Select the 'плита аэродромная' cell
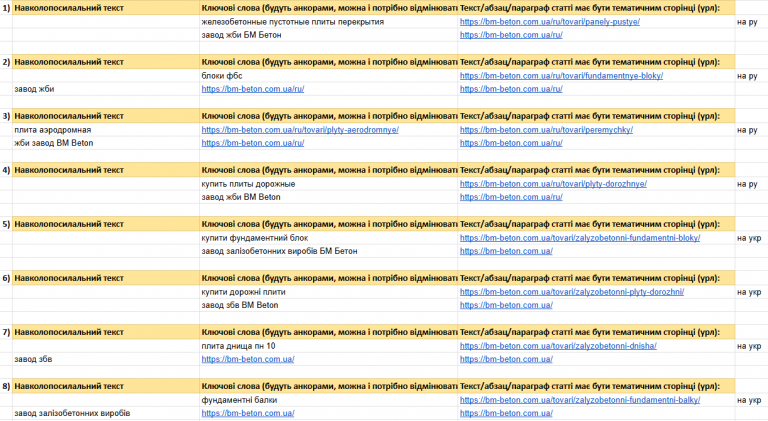768x421 pixels. coord(106,130)
